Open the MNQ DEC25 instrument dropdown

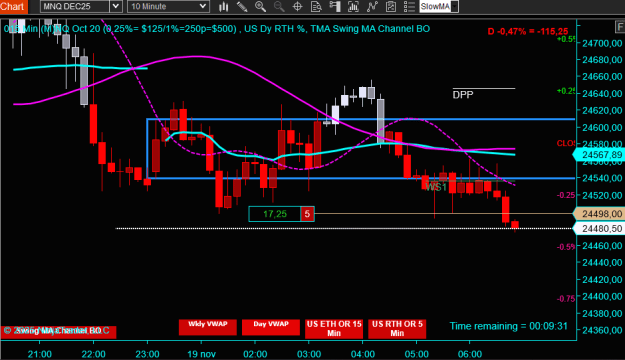pyautogui.click(x=116, y=6)
